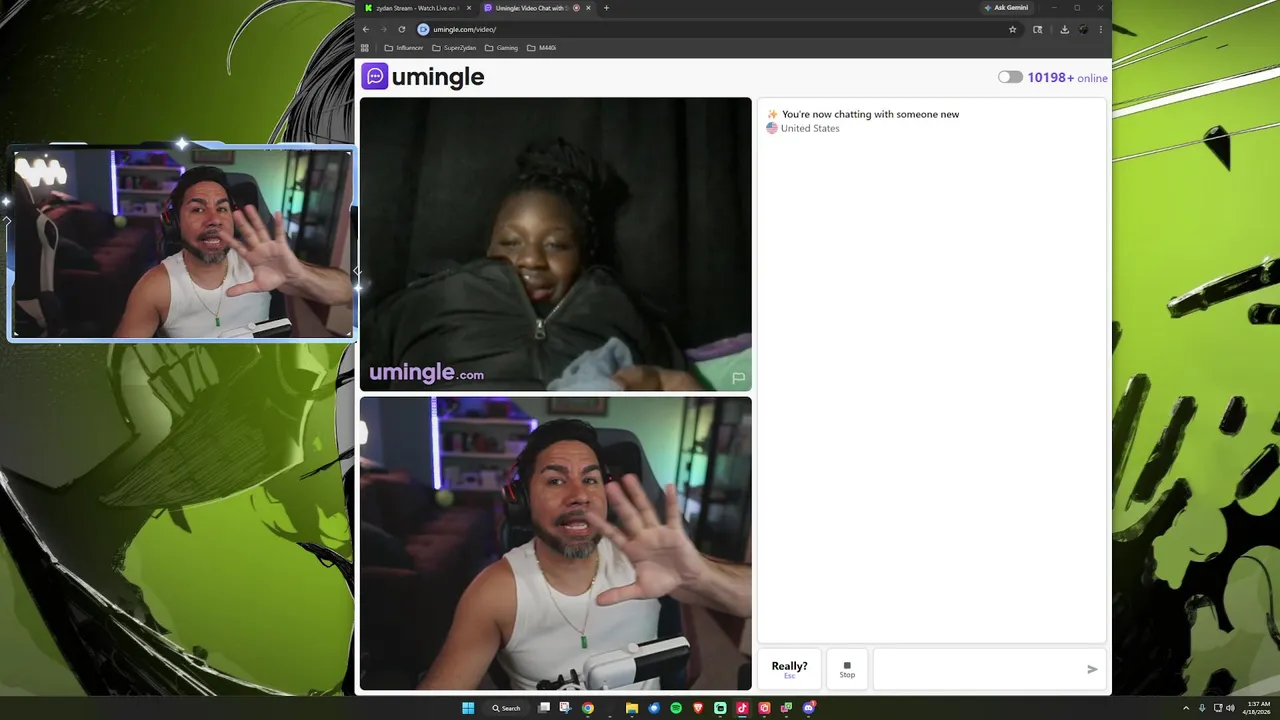Open a new browser tab
The height and width of the screenshot is (720, 1280).
[606, 8]
